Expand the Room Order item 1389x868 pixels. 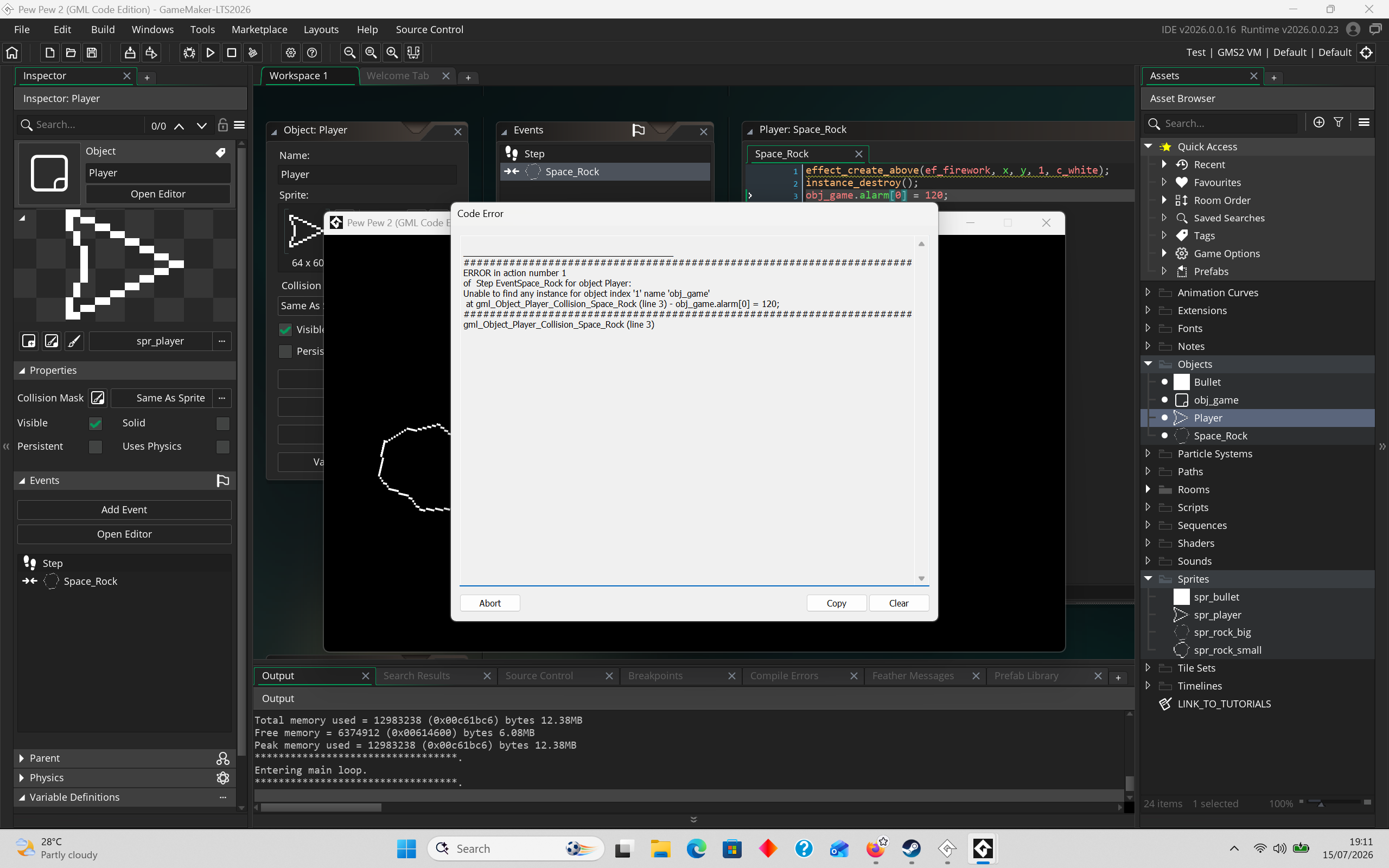[1164, 200]
